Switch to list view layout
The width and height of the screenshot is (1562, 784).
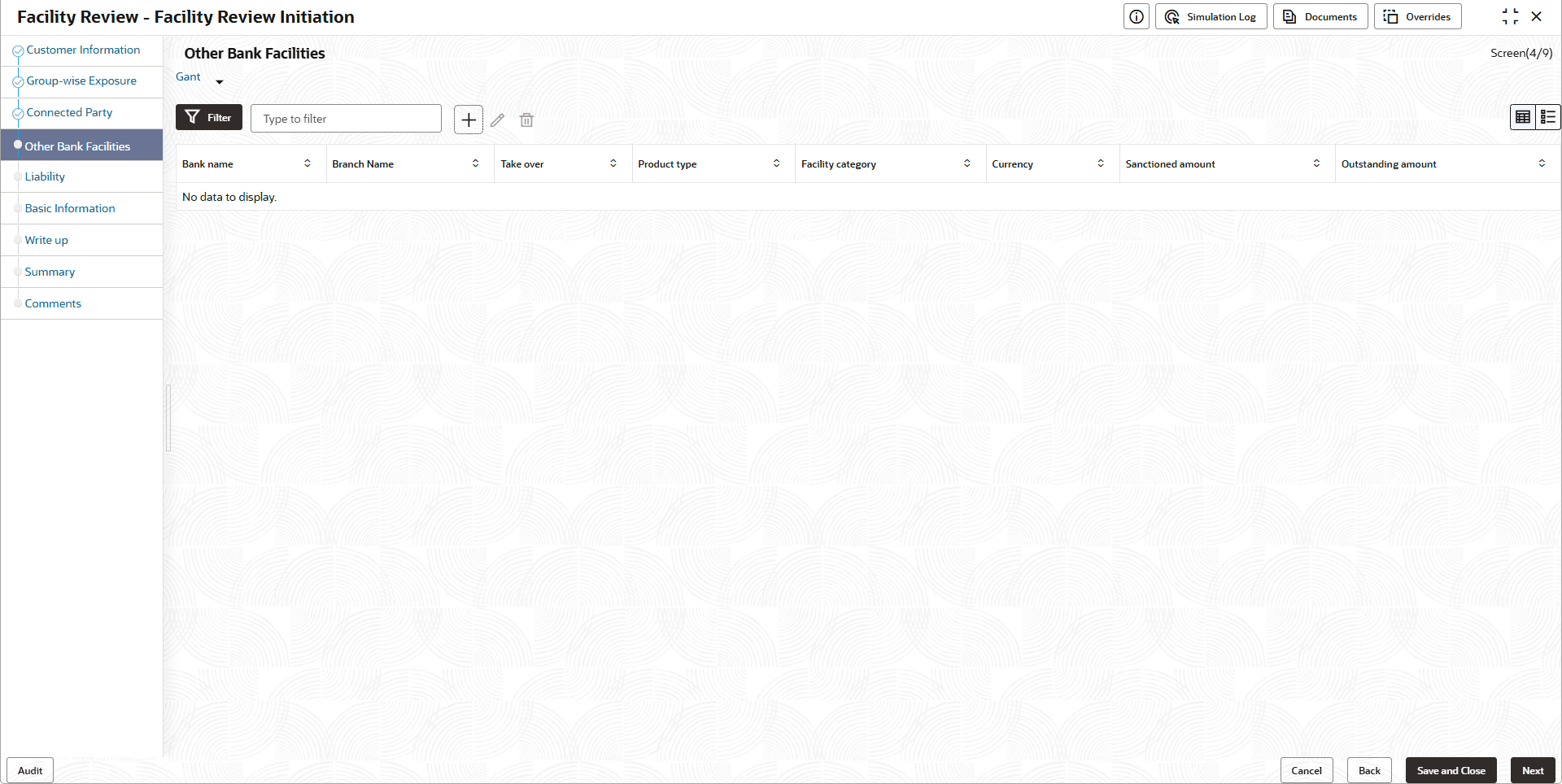[1548, 117]
